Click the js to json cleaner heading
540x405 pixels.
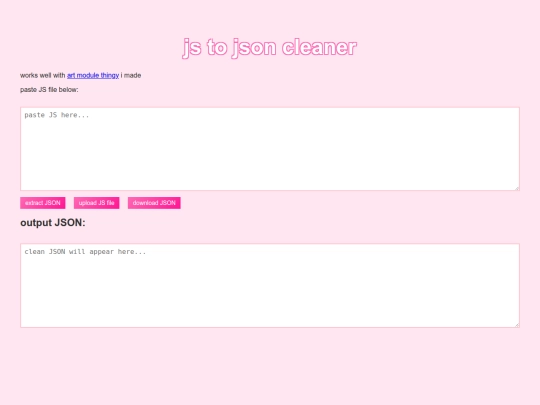click(270, 48)
